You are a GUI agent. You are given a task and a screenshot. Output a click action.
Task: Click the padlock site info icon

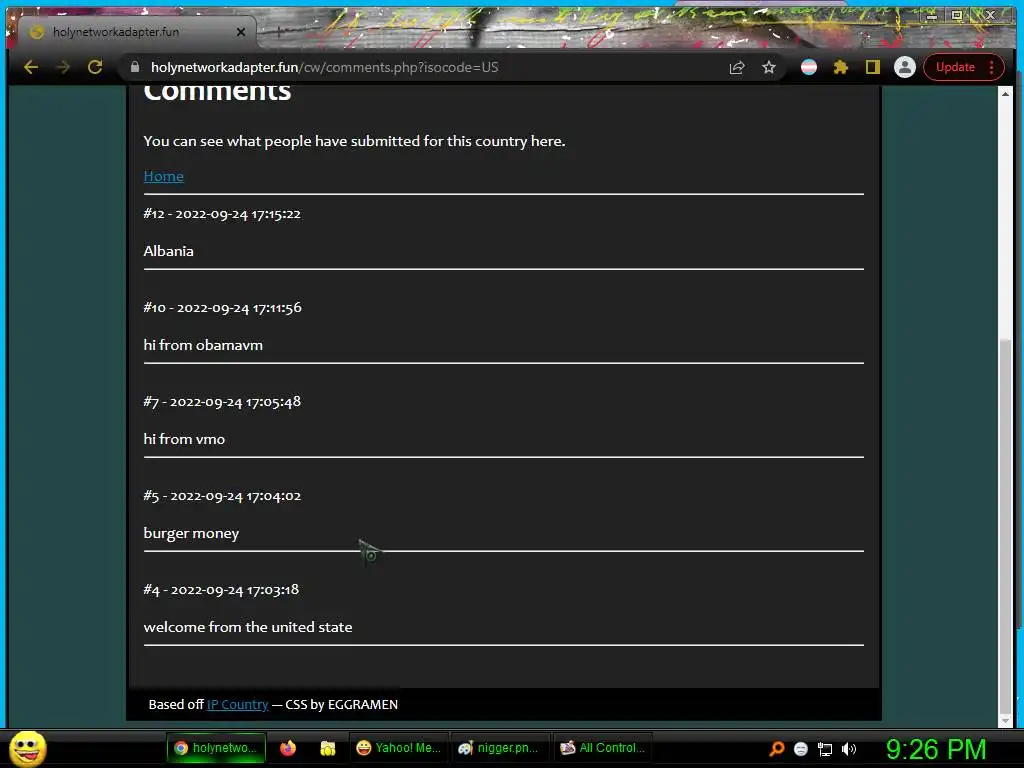[x=135, y=67]
